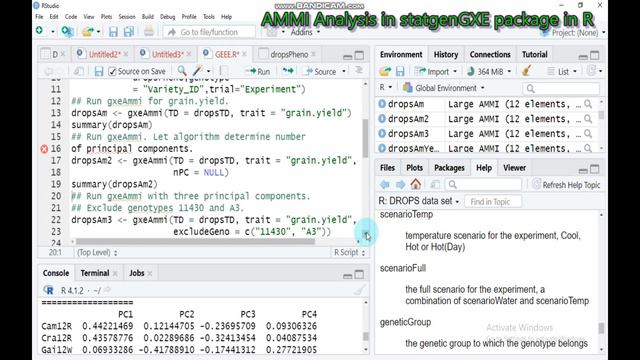Click the clear environment broom icon
This screenshot has height=360, width=640.
click(526, 71)
